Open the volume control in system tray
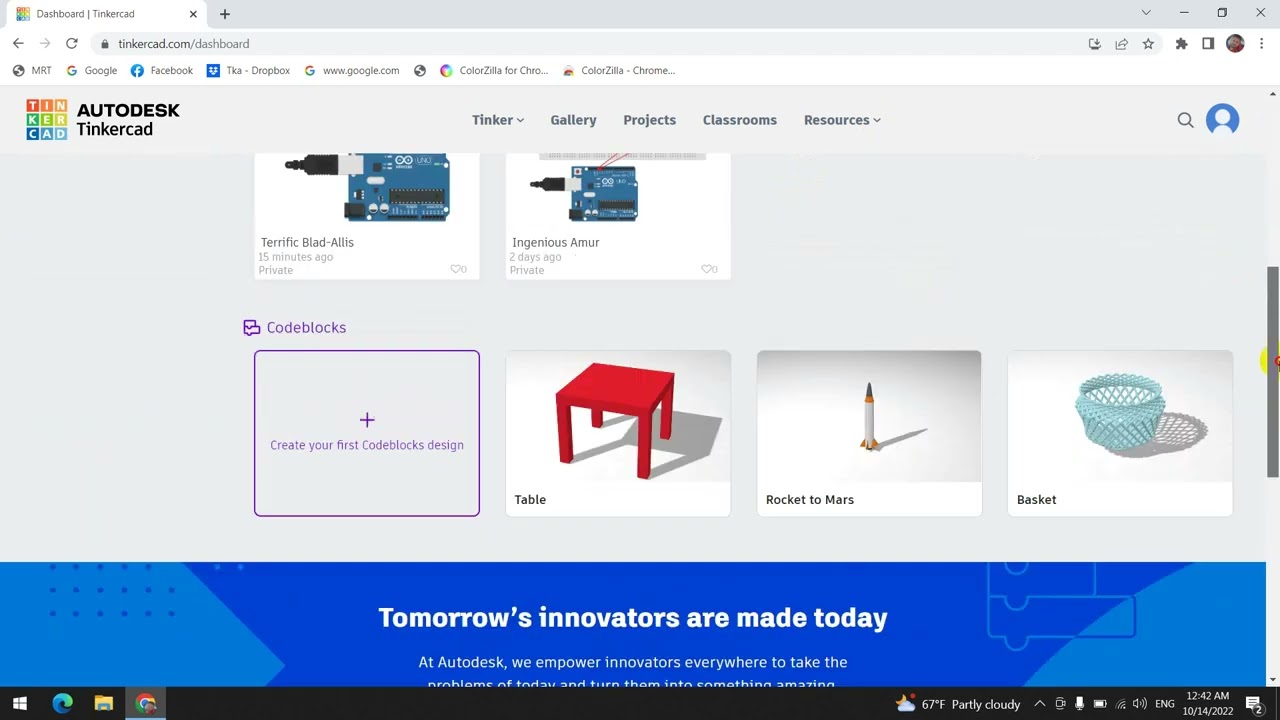 (x=1139, y=704)
